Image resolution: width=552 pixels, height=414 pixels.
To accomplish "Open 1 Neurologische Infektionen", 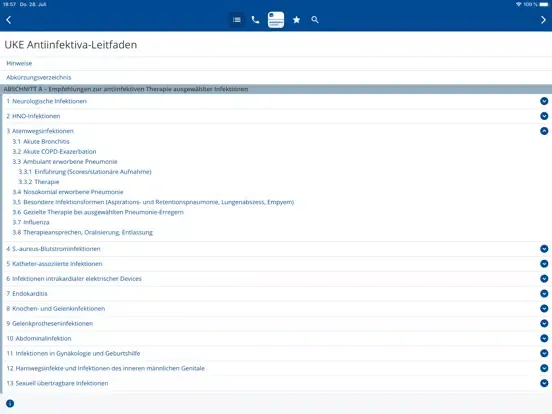I will click(x=46, y=101).
